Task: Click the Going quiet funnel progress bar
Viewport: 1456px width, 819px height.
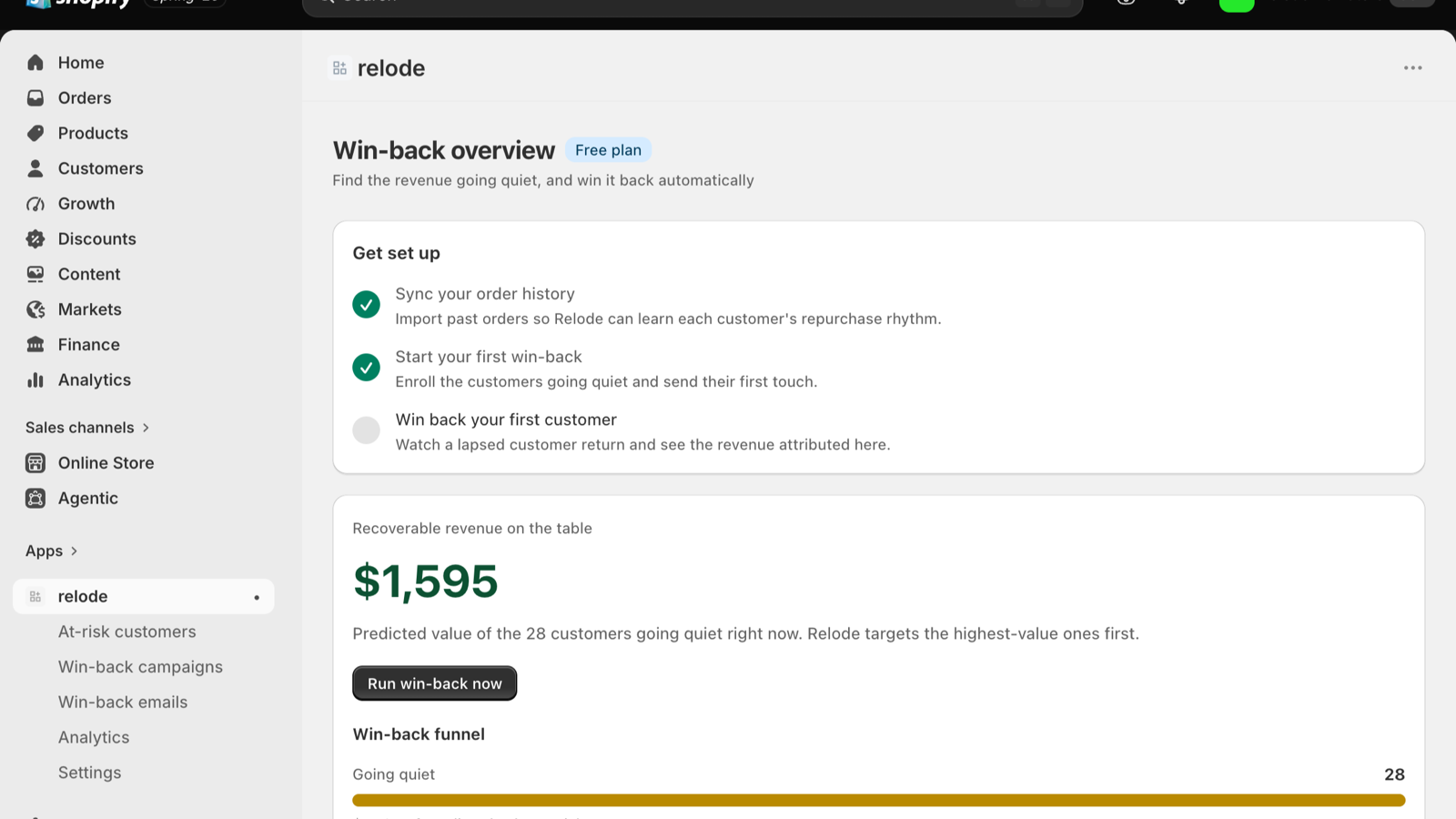Action: 879,801
